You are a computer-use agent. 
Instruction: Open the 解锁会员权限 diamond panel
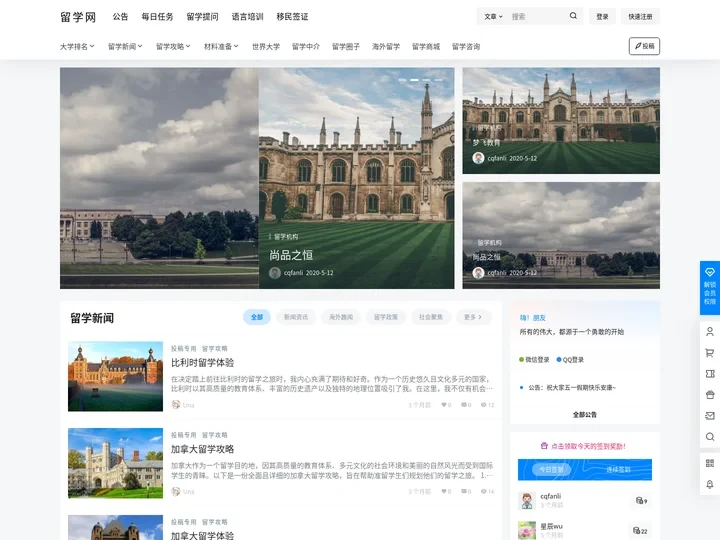709,288
